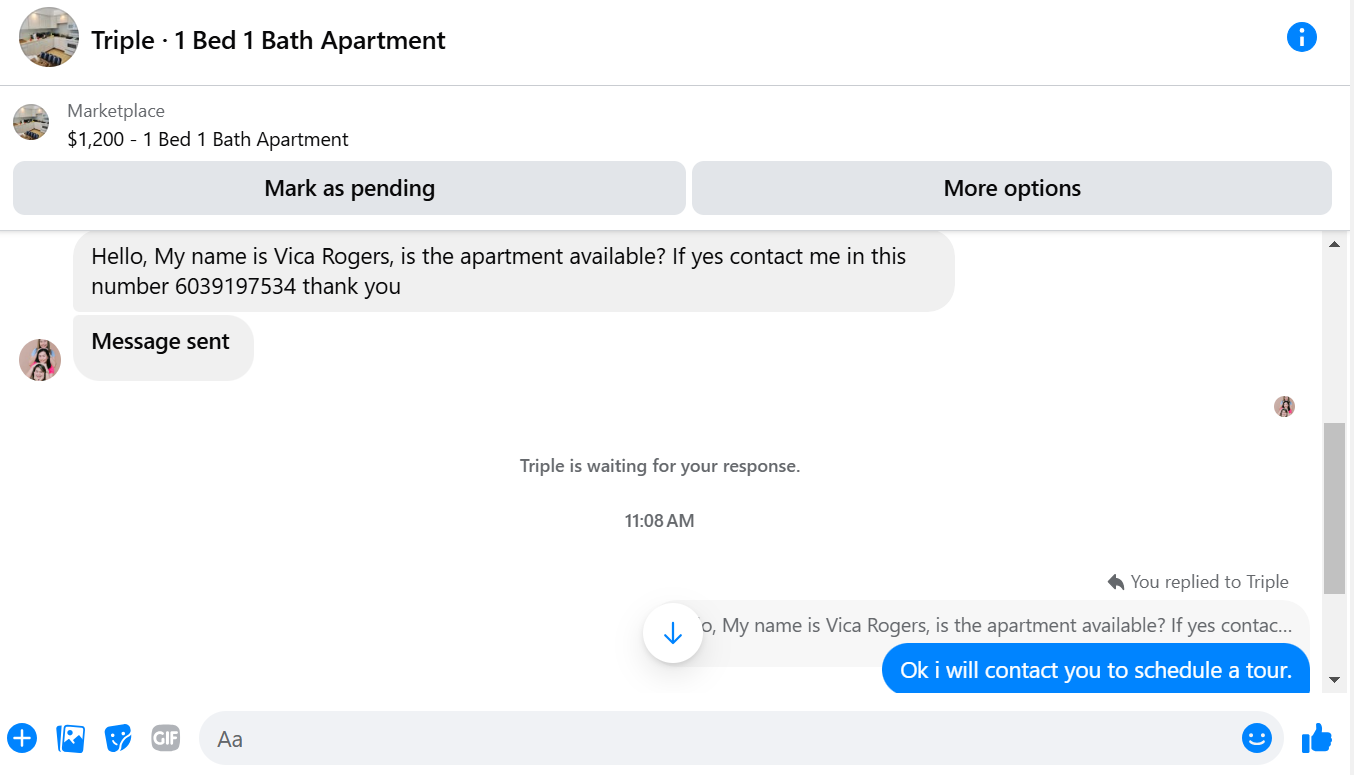Open the Marketplace listing thumbnail

coord(31,122)
